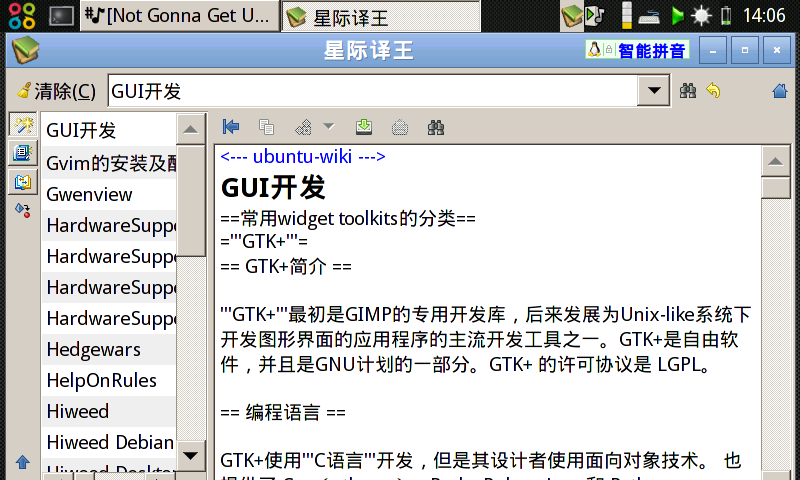Click the green download-arrow save icon

364,127
